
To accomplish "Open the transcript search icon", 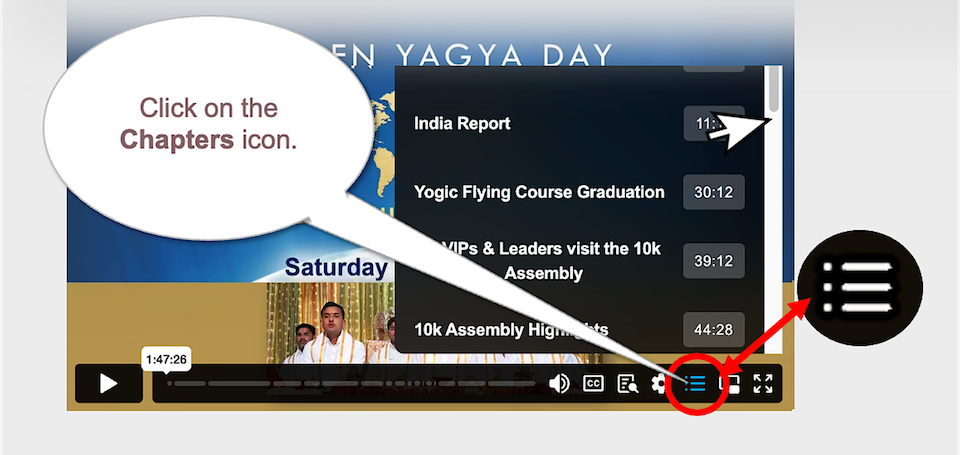I will pyautogui.click(x=628, y=384).
